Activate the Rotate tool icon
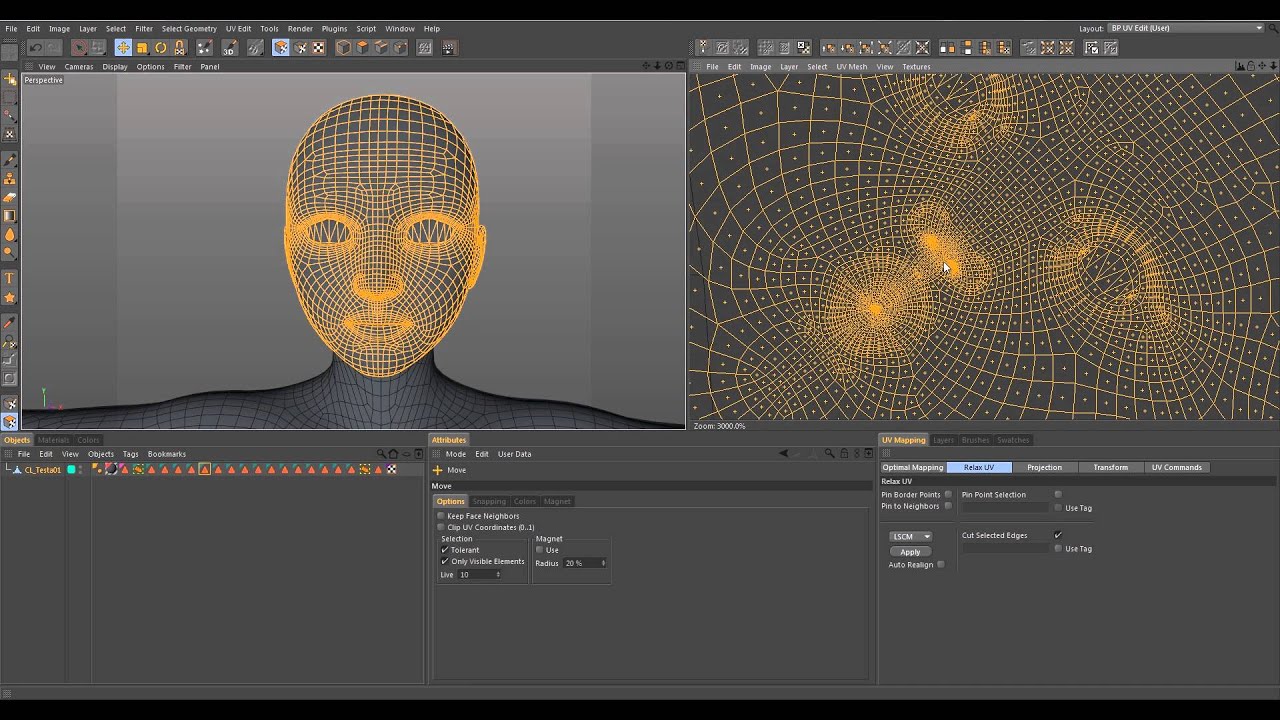The image size is (1280, 720). (x=160, y=48)
